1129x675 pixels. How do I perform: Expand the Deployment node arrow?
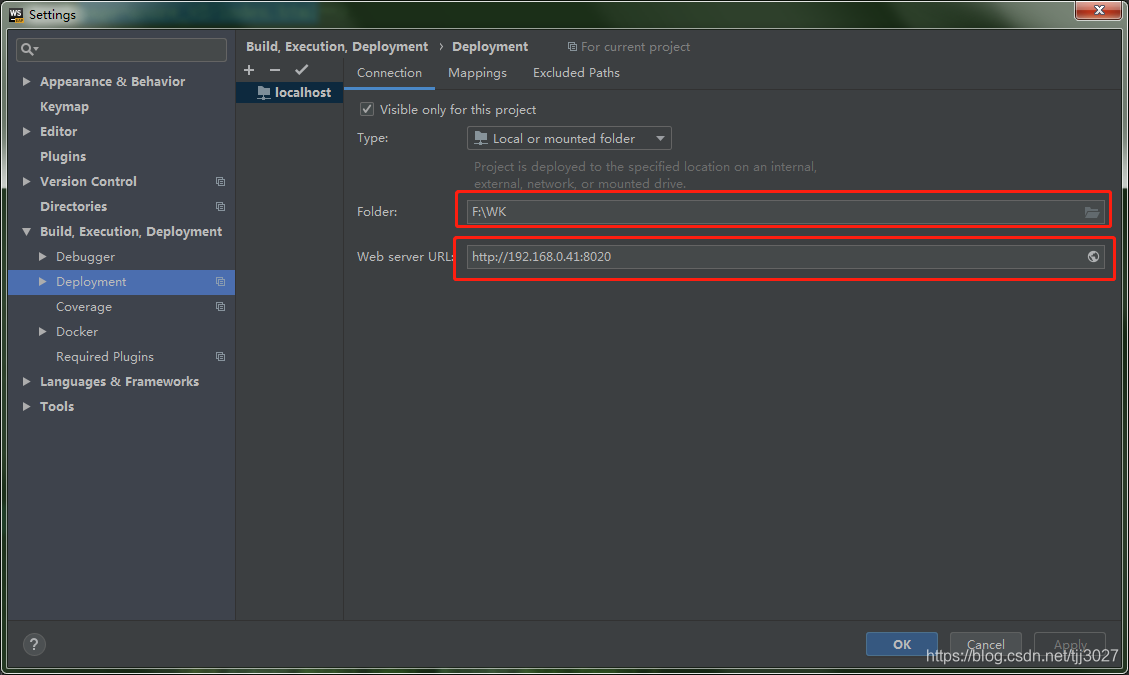click(x=42, y=282)
